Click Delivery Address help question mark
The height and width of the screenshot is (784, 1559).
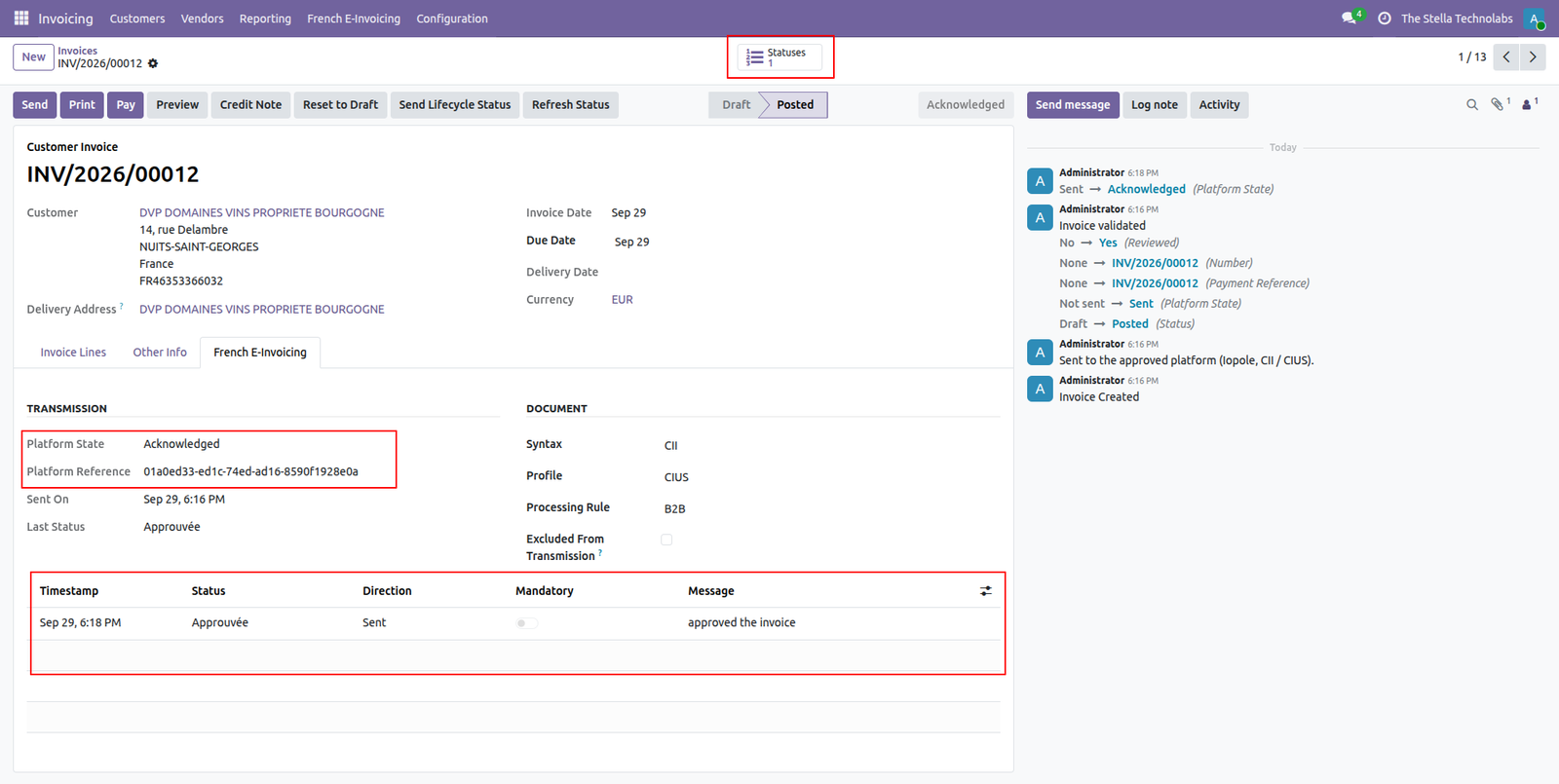122,306
